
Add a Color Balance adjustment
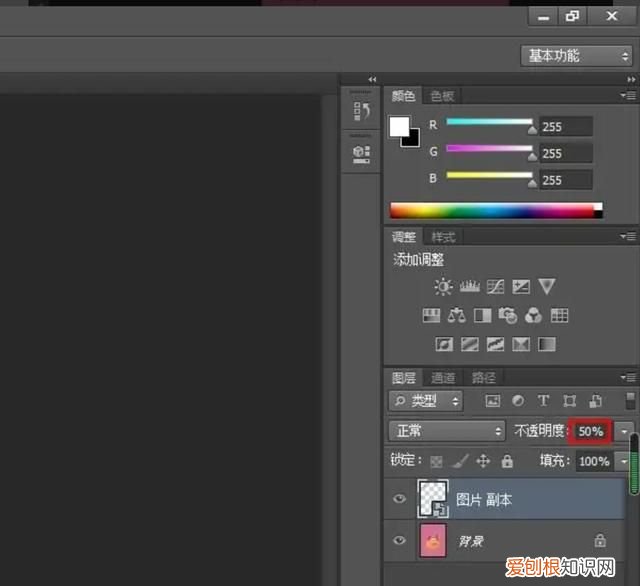pos(457,315)
